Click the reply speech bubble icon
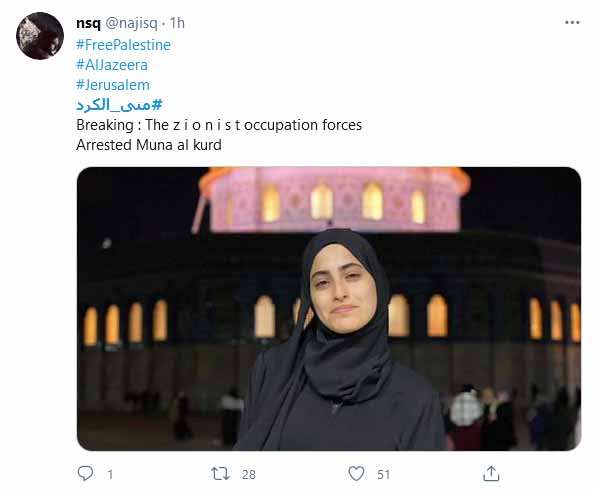 (85, 473)
